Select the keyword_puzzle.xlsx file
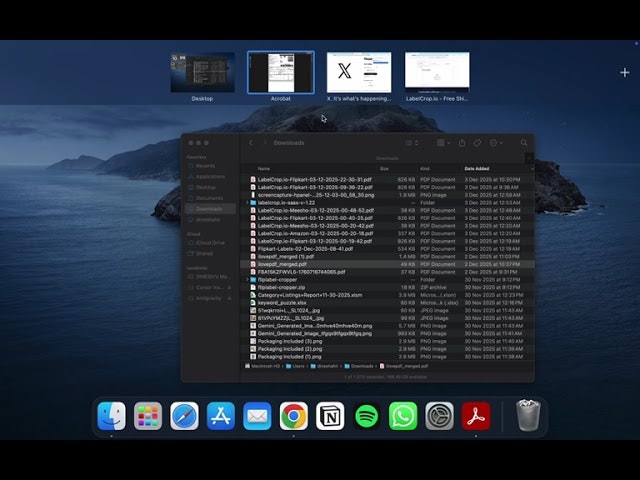 pyautogui.click(x=280, y=302)
